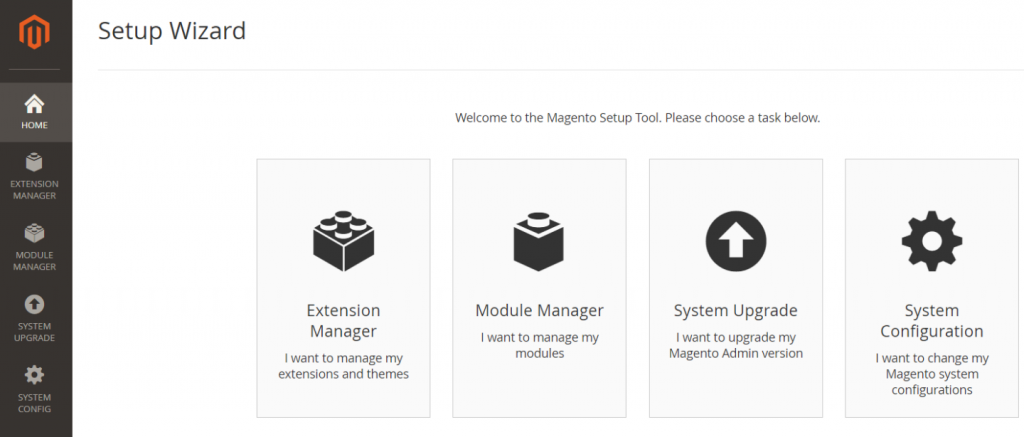Go to the MODULE MANAGER label in the sidebar menu
Image resolution: width=1024 pixels, height=437 pixels.
[x=34, y=261]
